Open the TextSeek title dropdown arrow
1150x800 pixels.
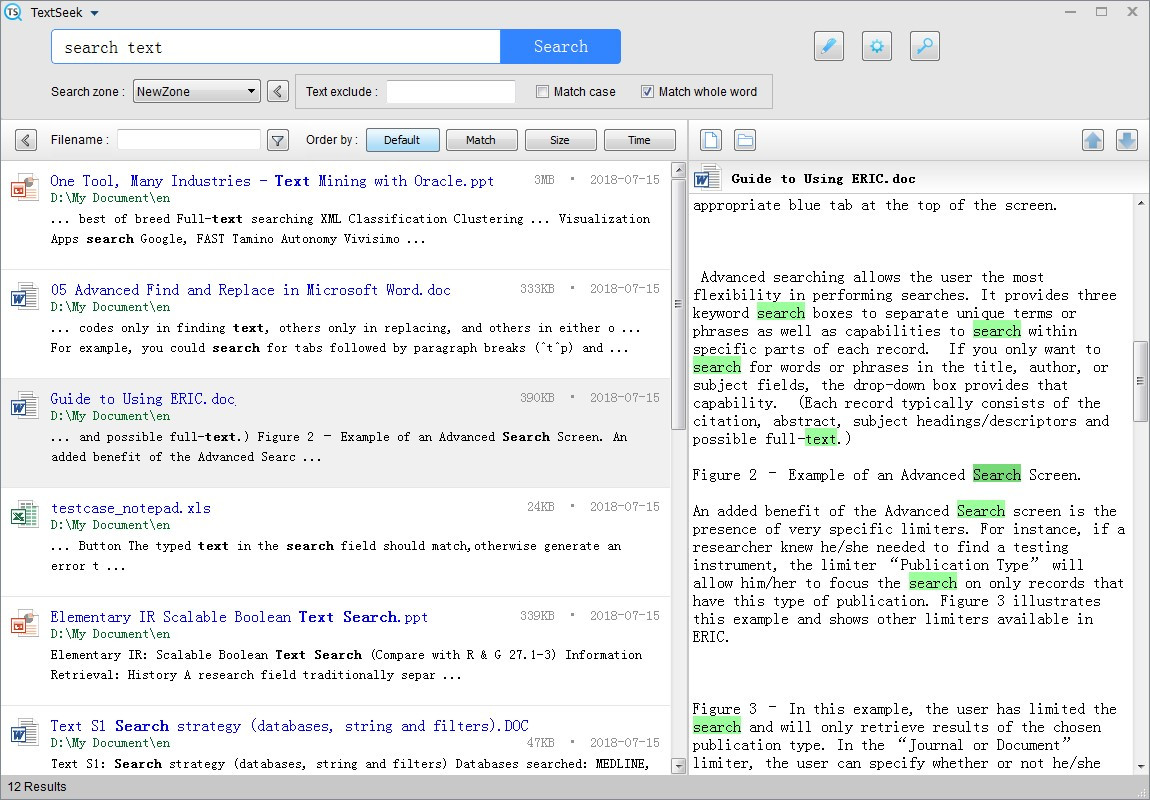(95, 13)
